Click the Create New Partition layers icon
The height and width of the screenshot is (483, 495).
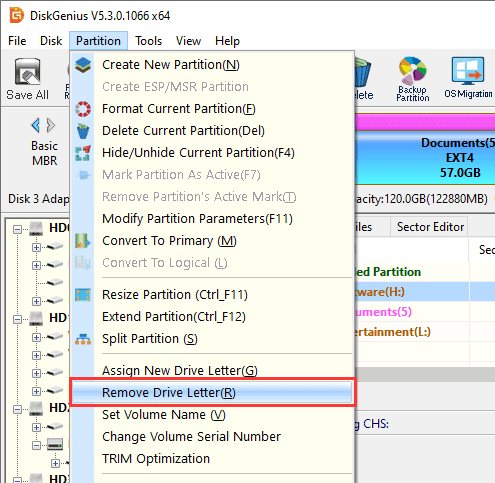pos(83,65)
